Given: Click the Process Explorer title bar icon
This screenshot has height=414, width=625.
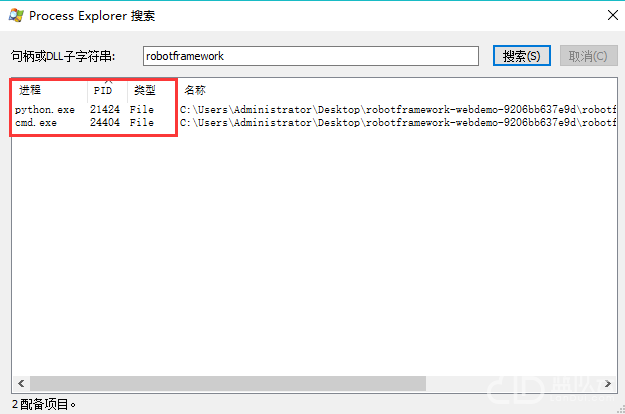Looking at the screenshot, I should tap(16, 16).
